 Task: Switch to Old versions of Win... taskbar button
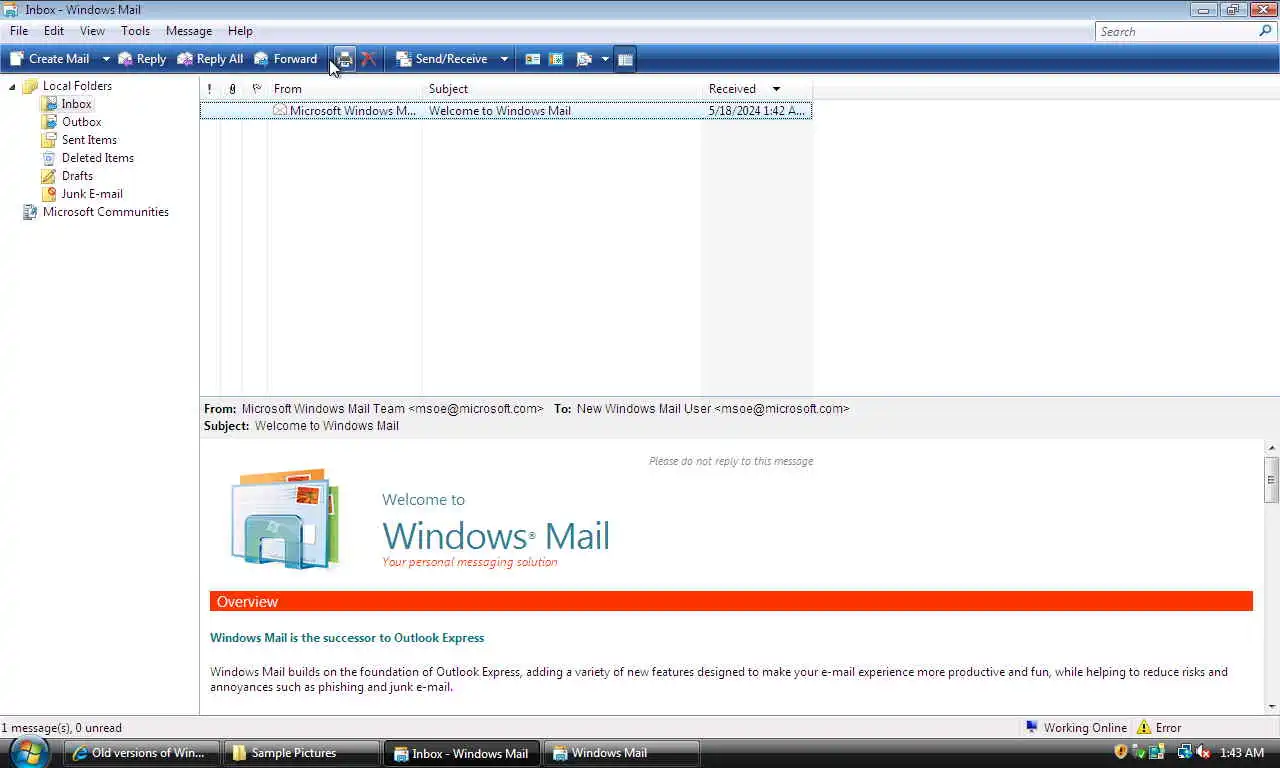coord(141,753)
